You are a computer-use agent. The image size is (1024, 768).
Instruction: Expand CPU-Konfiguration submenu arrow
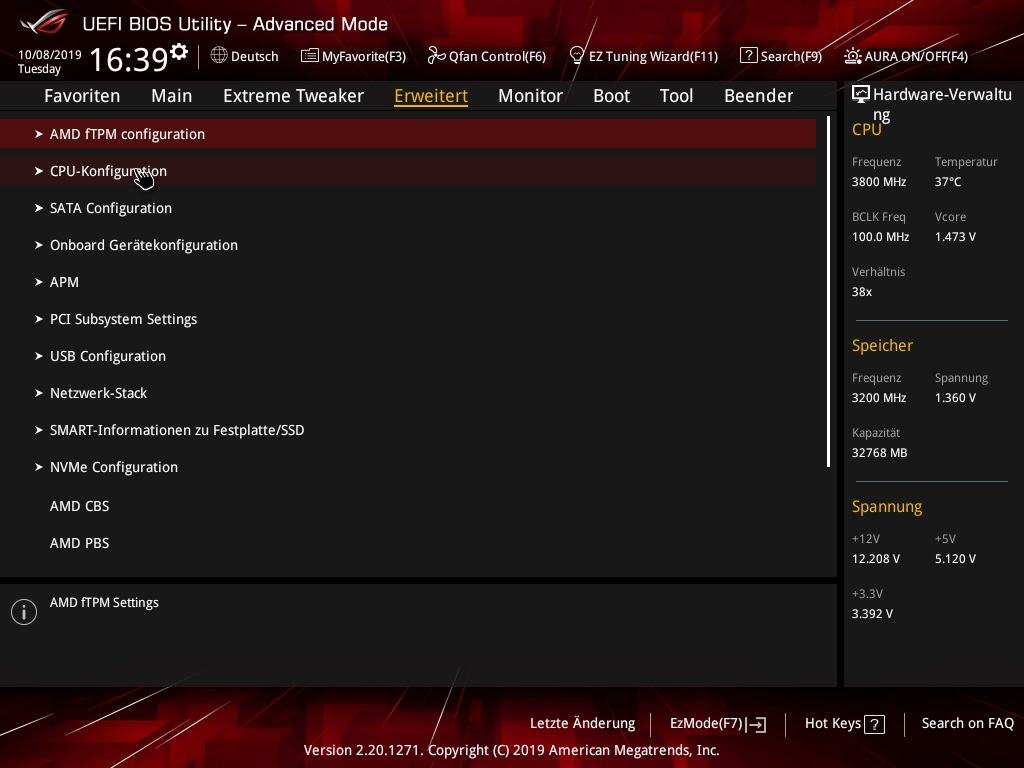39,171
